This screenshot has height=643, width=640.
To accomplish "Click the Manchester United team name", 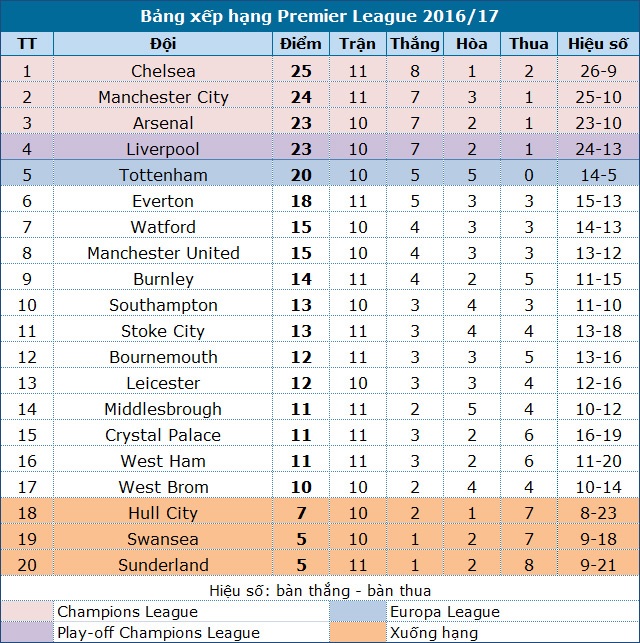I will click(x=163, y=253).
